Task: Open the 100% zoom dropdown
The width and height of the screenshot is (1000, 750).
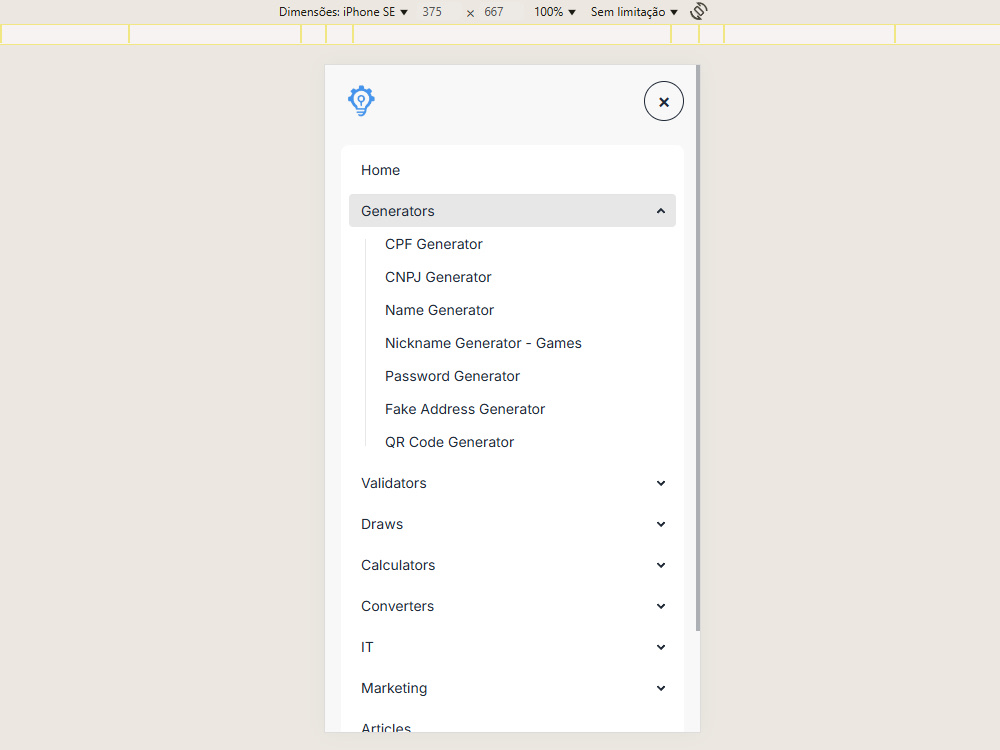Action: (x=554, y=12)
